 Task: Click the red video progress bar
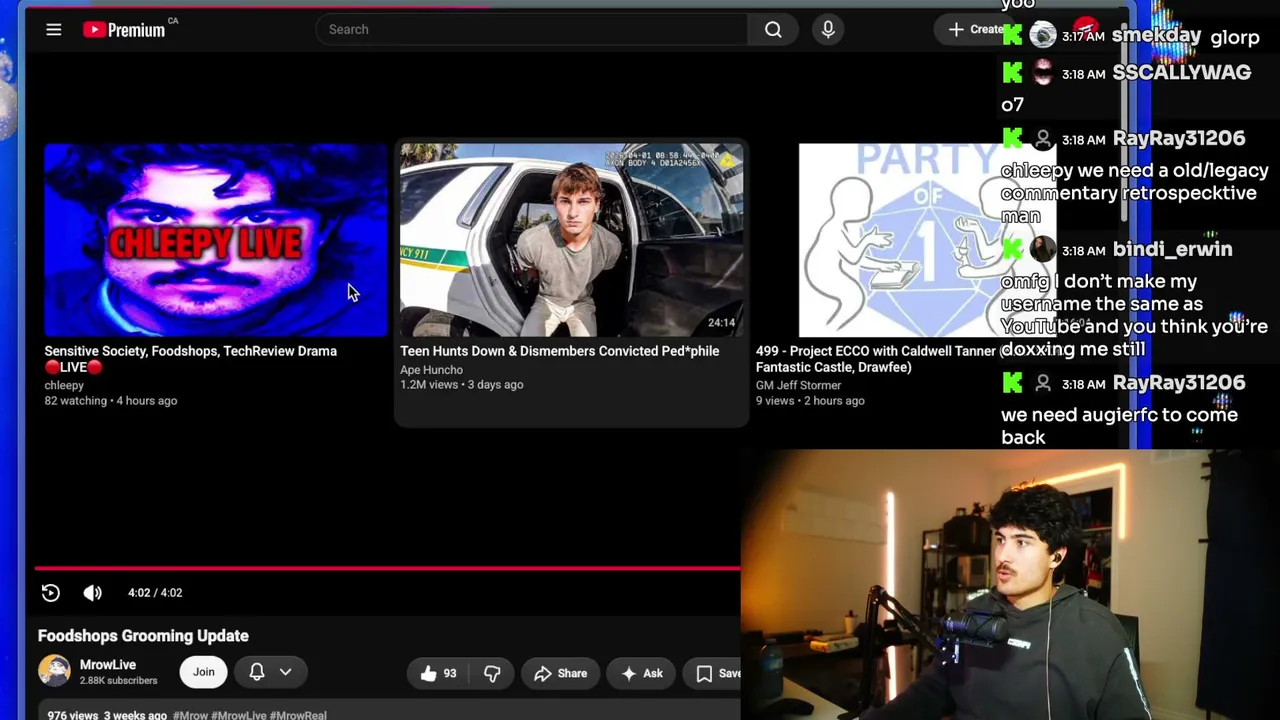tap(387, 568)
